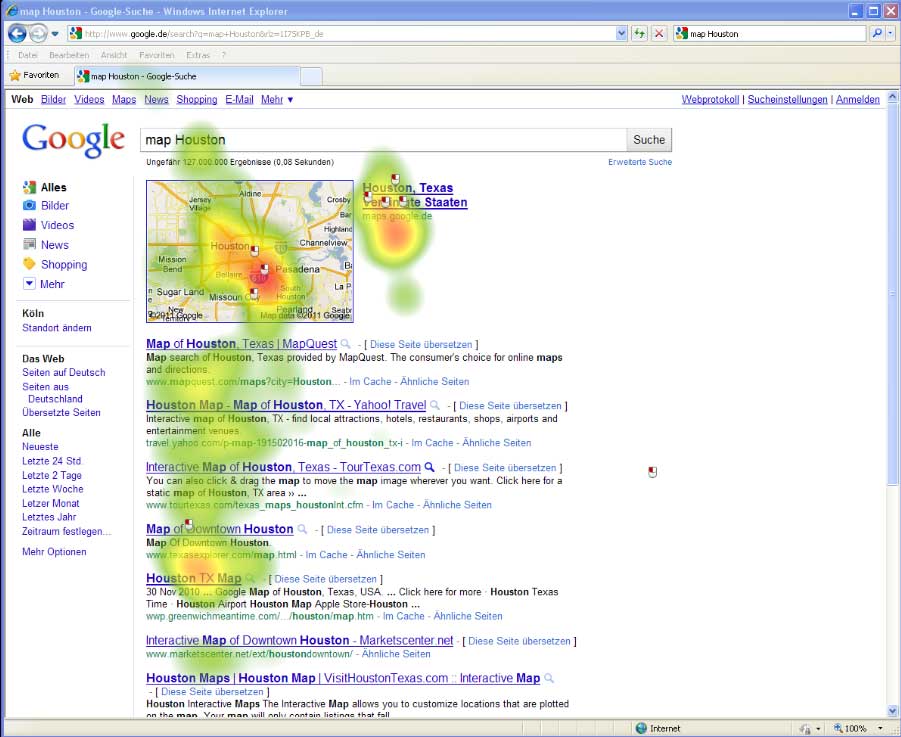Filter results by Letzte Woche
This screenshot has width=901, height=737.
(x=53, y=489)
